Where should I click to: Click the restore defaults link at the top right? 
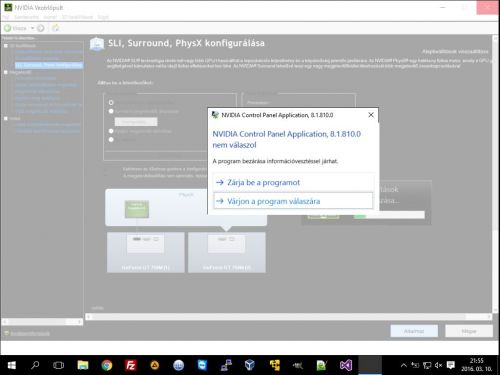[455, 52]
